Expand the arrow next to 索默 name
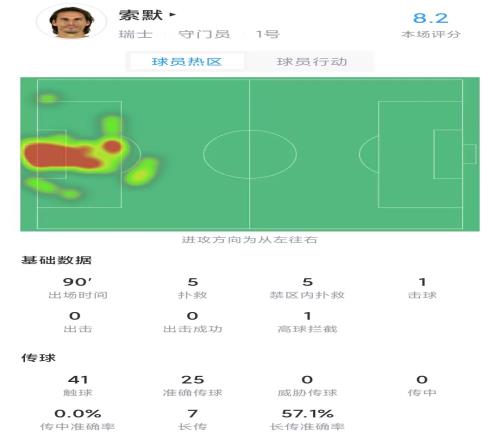The height and width of the screenshot is (440, 500). 172,15
